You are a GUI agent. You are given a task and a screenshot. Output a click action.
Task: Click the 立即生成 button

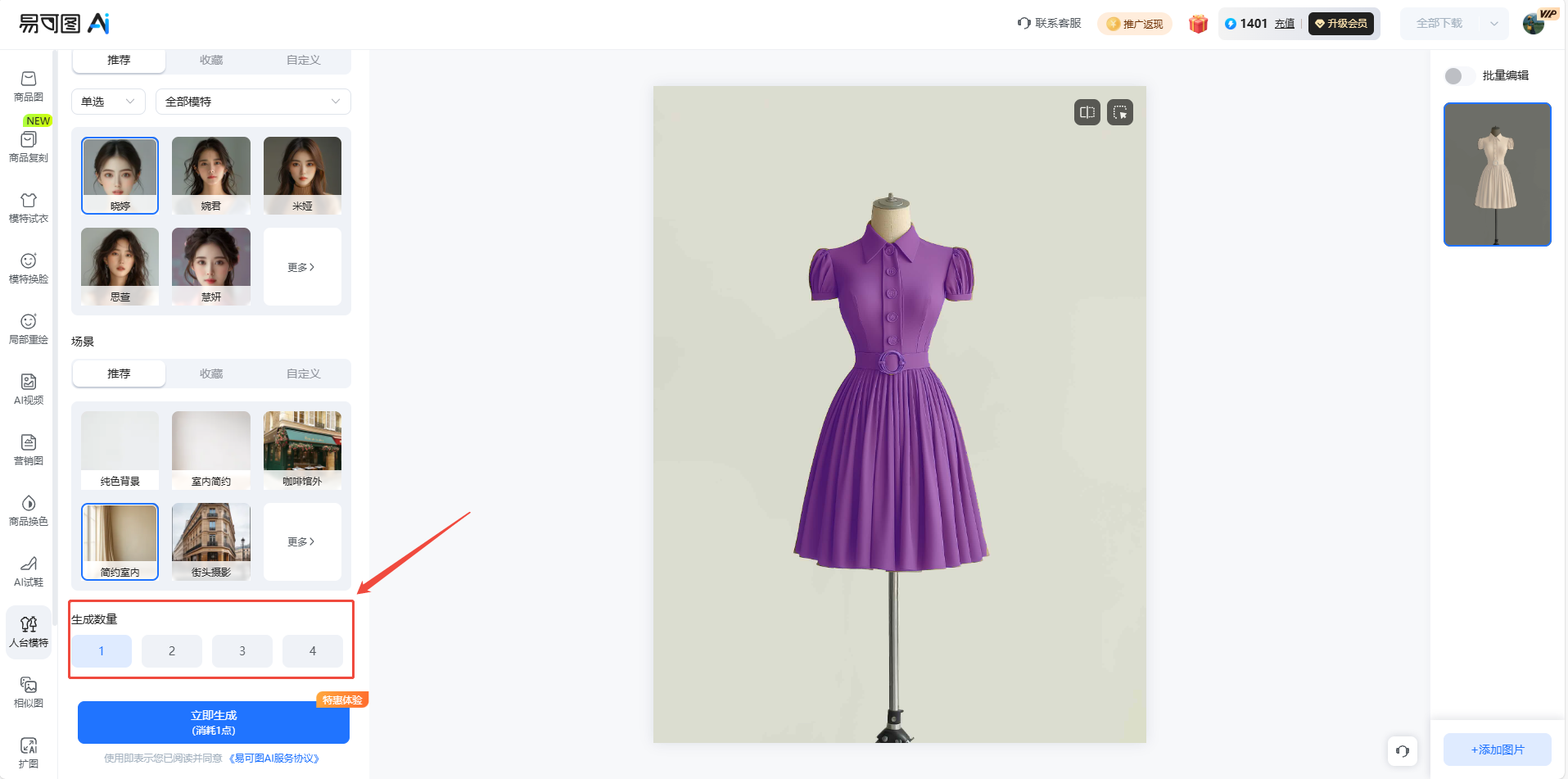coord(214,722)
